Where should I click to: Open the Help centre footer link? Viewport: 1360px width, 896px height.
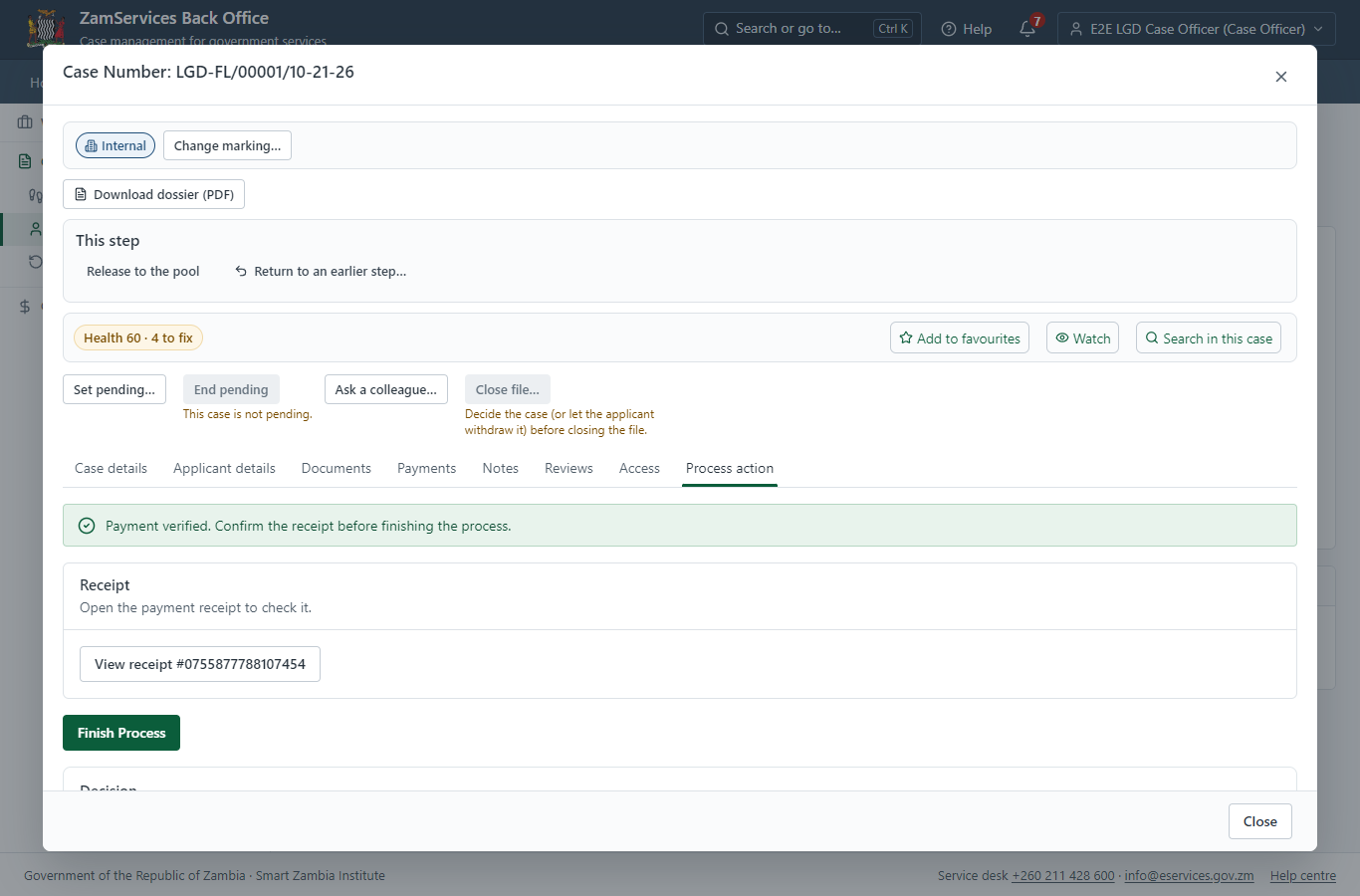coord(1303,876)
